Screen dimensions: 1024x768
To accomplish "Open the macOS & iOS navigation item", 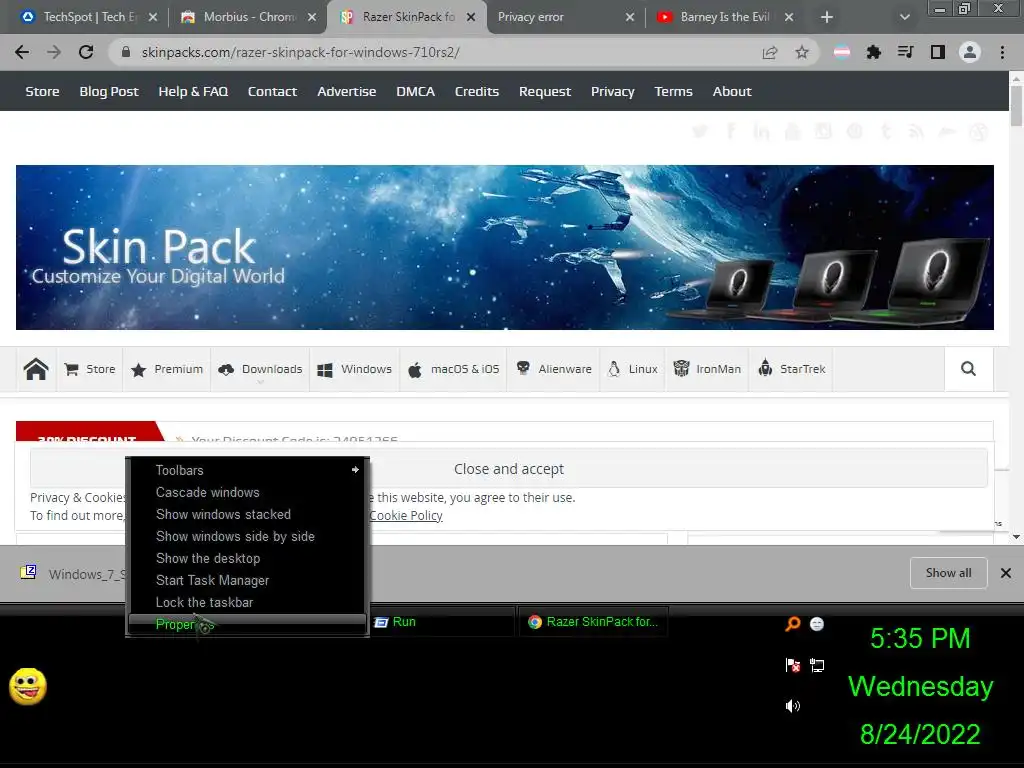I will click(453, 369).
